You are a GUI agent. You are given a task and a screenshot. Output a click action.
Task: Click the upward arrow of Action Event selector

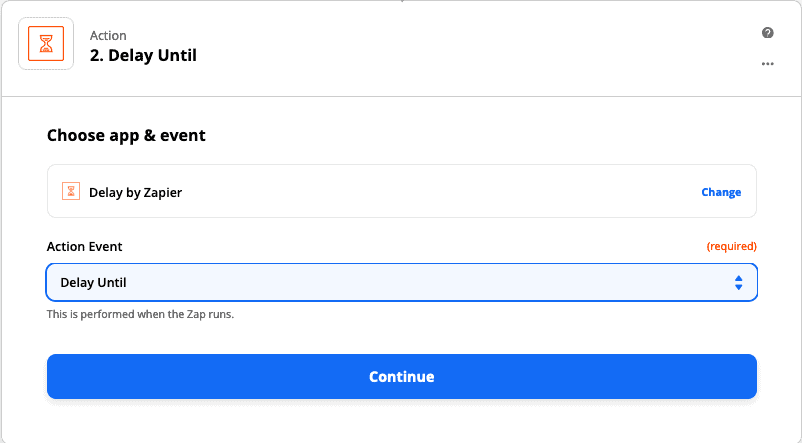[738, 278]
